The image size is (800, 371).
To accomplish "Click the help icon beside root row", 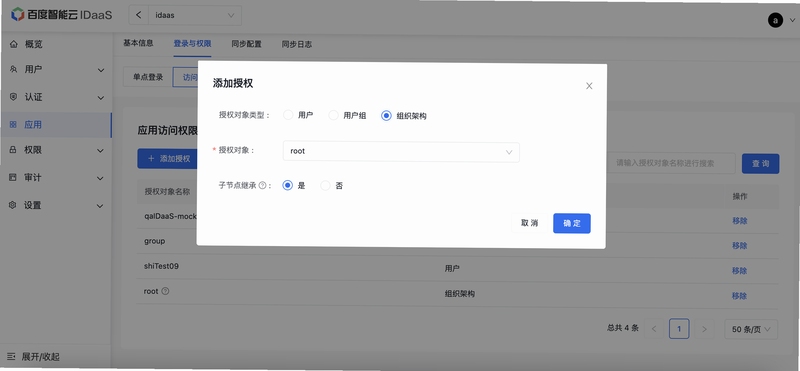I will tap(165, 291).
